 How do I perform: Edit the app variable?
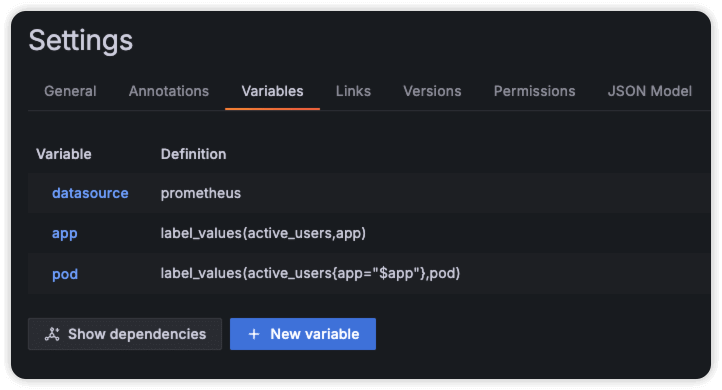click(64, 233)
